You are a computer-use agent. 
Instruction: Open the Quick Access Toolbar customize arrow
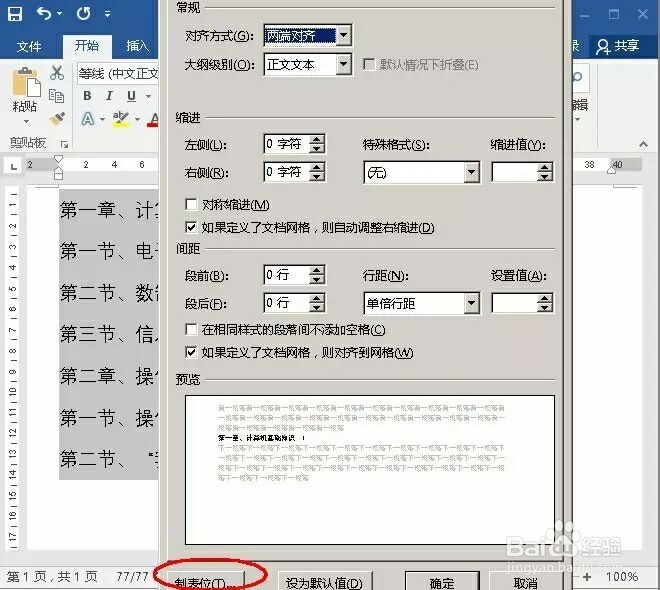108,14
